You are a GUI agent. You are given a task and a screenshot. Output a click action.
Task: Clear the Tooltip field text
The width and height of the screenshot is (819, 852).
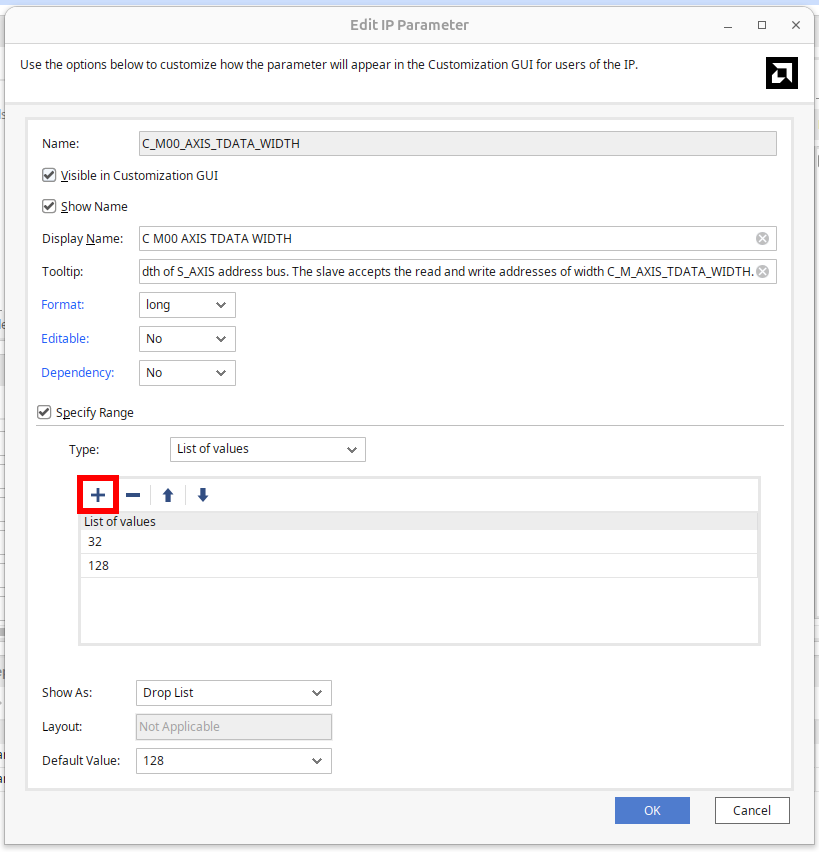(762, 271)
